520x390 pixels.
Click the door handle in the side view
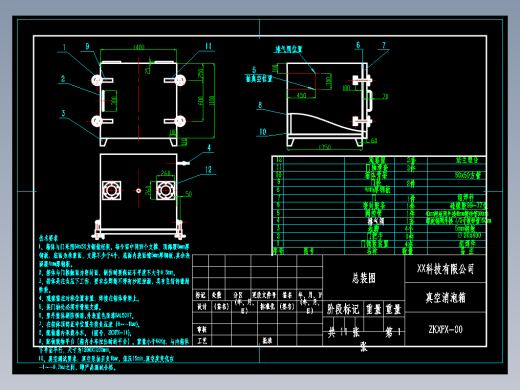(369, 100)
